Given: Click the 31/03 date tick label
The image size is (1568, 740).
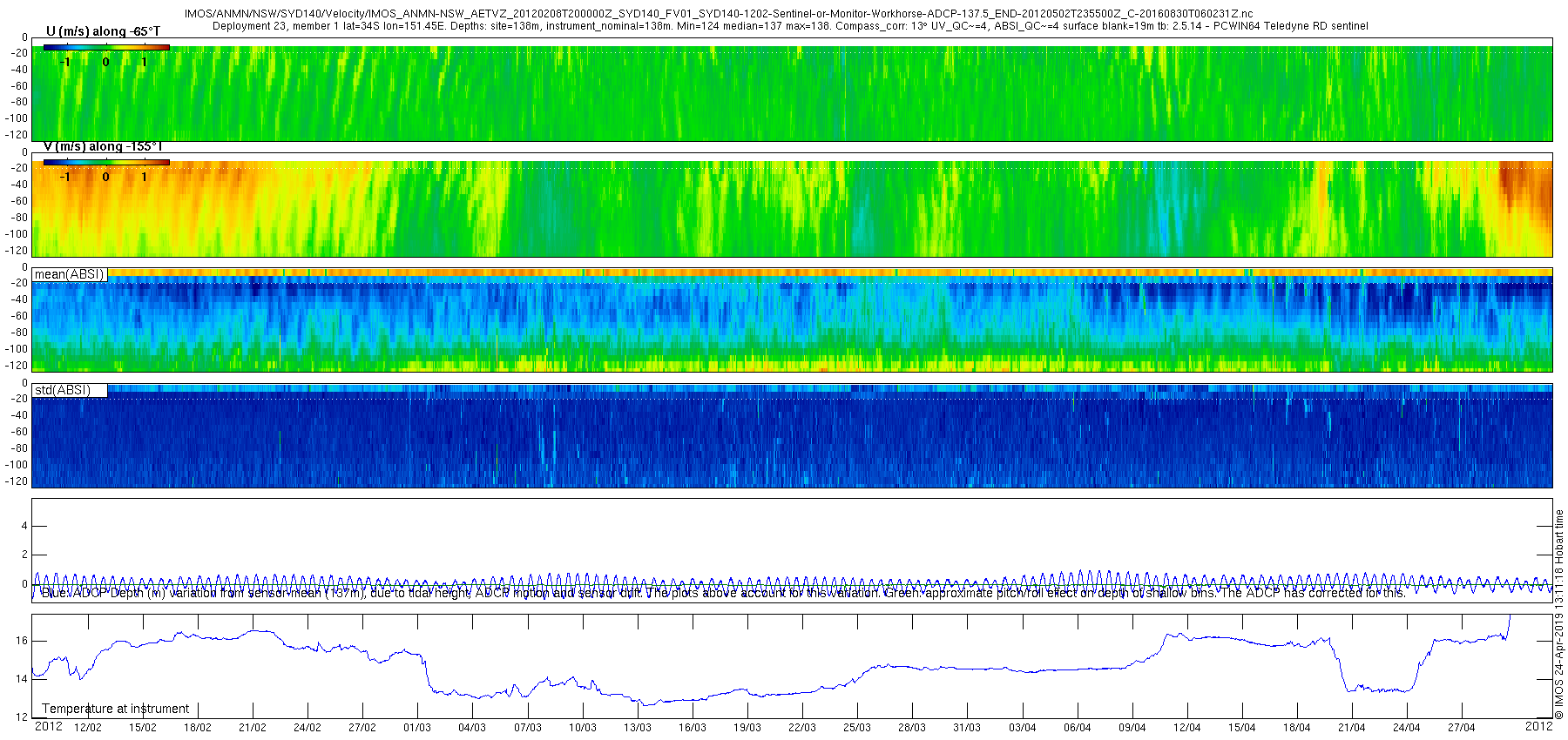Looking at the screenshot, I should 967,728.
